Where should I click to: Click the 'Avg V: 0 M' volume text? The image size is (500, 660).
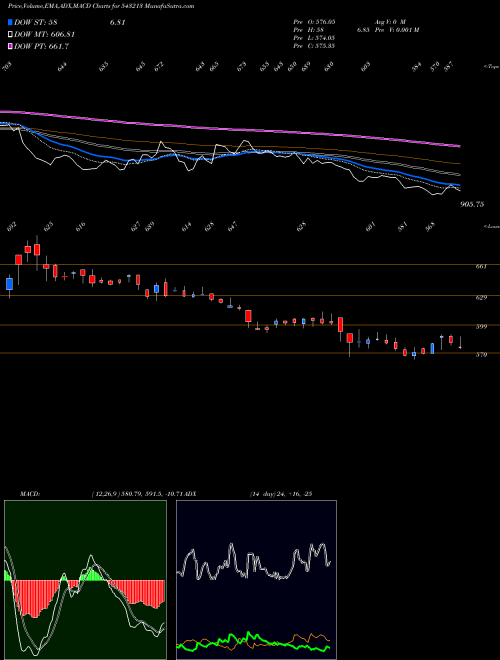click(x=389, y=21)
